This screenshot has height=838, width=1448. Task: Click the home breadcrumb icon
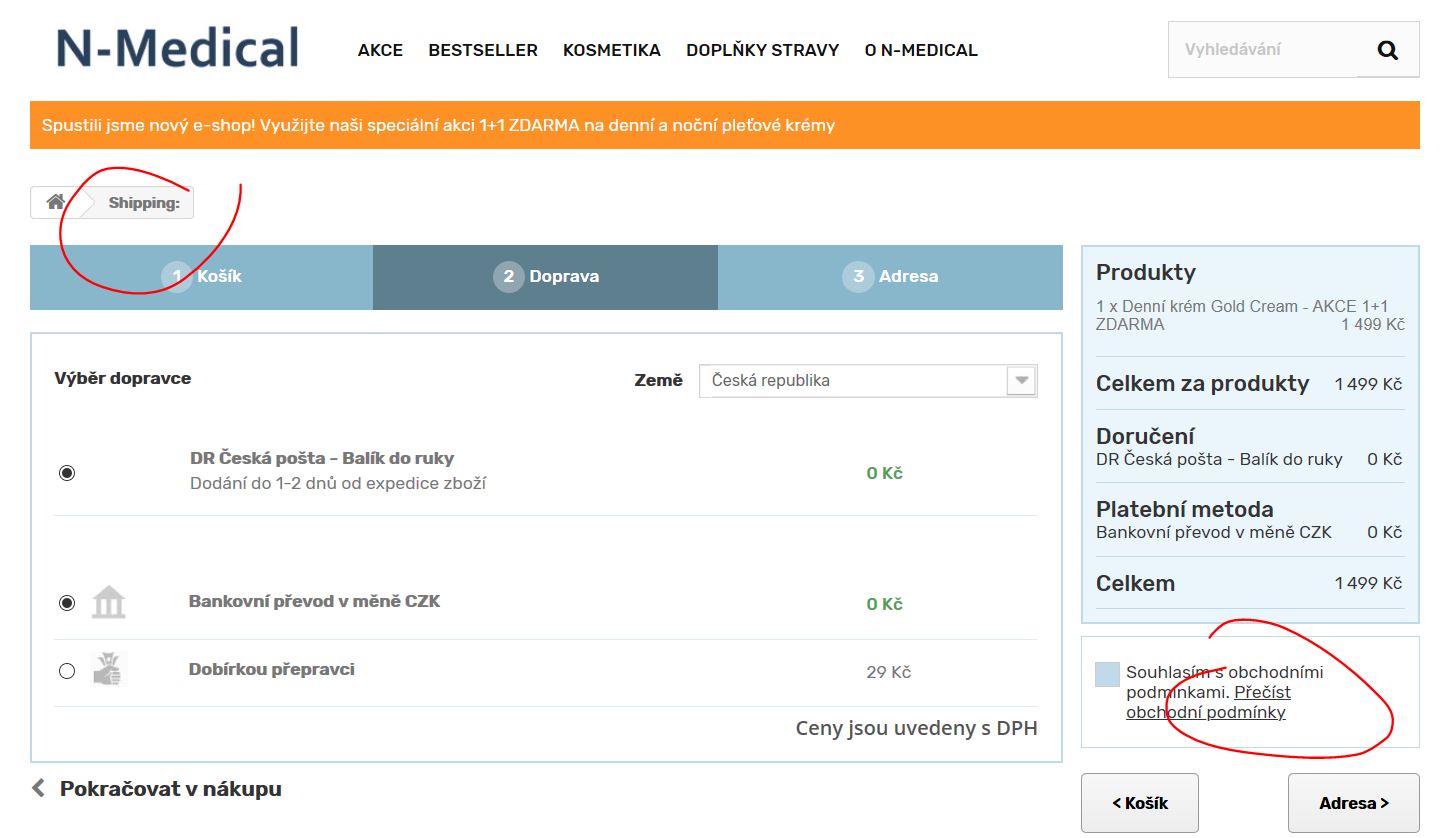tap(56, 203)
